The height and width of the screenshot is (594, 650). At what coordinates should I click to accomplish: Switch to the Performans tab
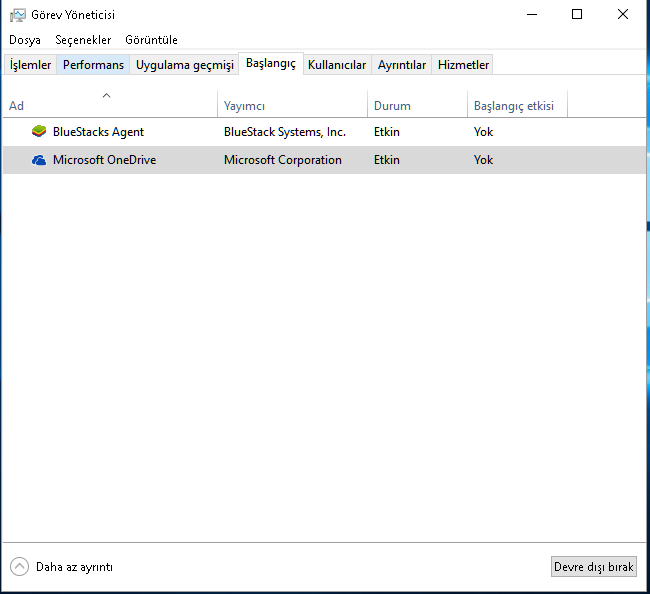coord(93,65)
